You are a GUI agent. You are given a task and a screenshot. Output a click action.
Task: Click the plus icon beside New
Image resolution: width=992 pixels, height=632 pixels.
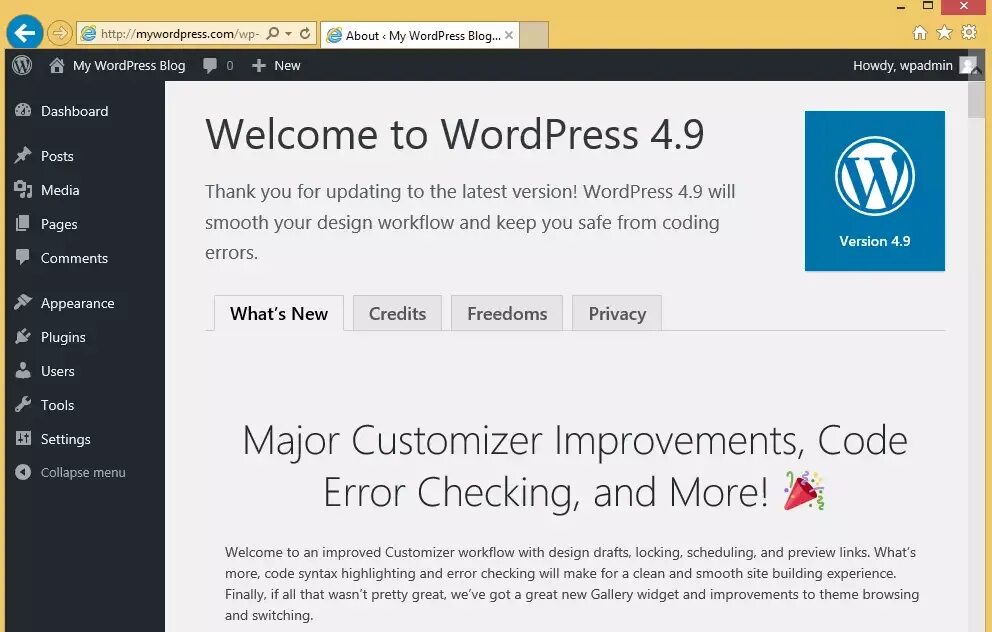click(259, 65)
